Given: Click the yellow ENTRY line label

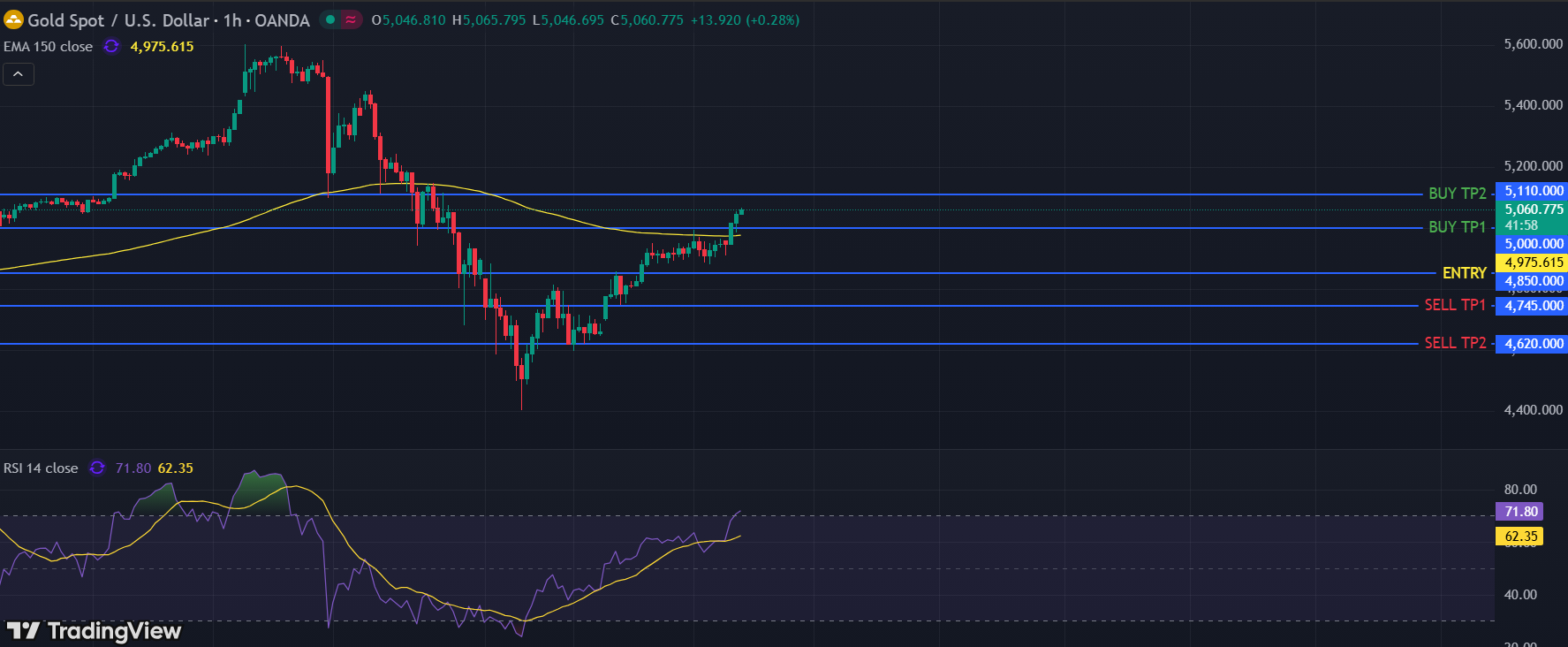Looking at the screenshot, I should (x=1464, y=273).
